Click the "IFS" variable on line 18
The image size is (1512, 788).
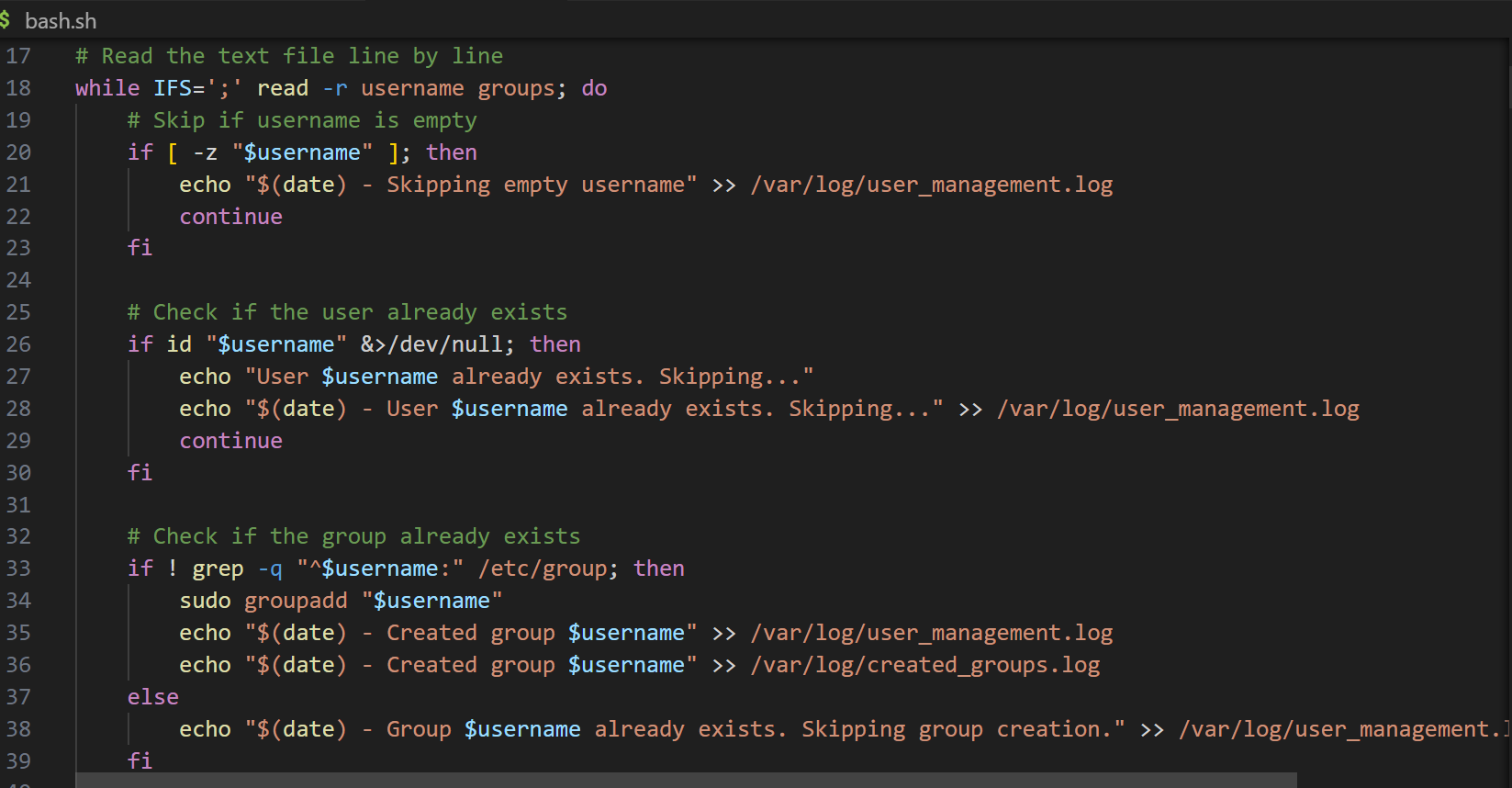(x=173, y=88)
